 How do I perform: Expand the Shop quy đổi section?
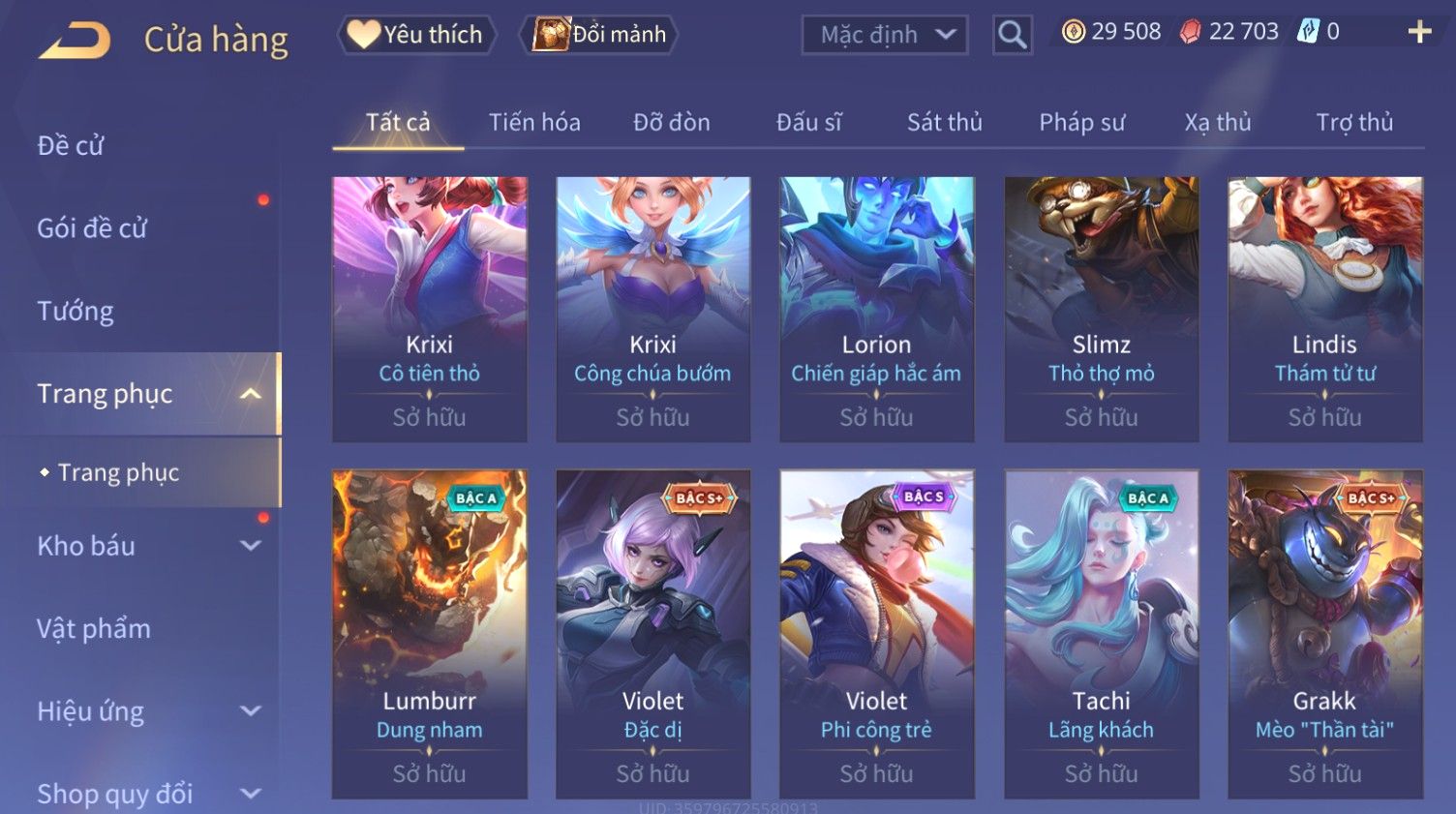click(x=251, y=794)
